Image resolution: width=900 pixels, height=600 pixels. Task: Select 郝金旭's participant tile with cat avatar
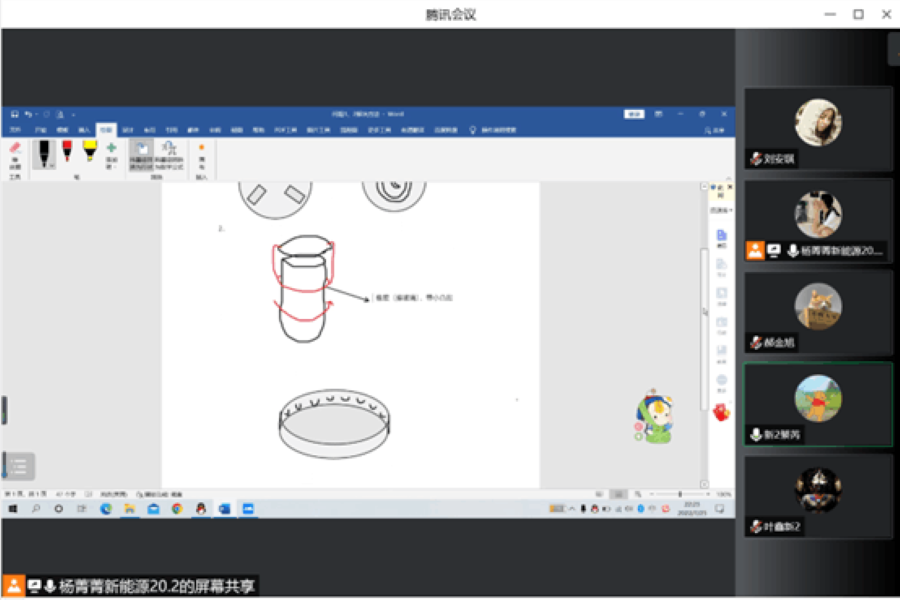pos(818,312)
